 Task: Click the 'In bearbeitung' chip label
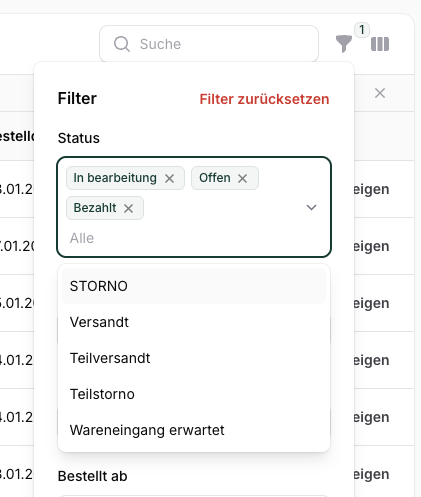point(115,178)
